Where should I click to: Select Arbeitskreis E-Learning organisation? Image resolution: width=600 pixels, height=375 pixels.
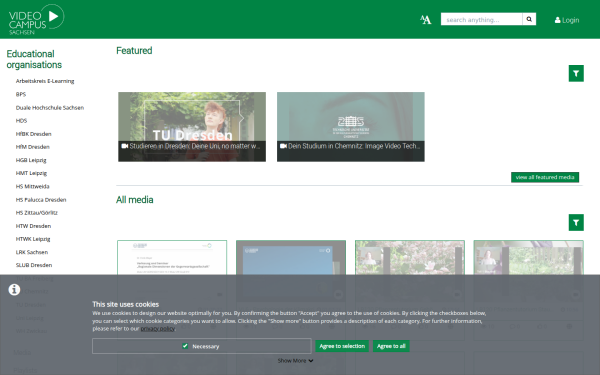point(45,81)
